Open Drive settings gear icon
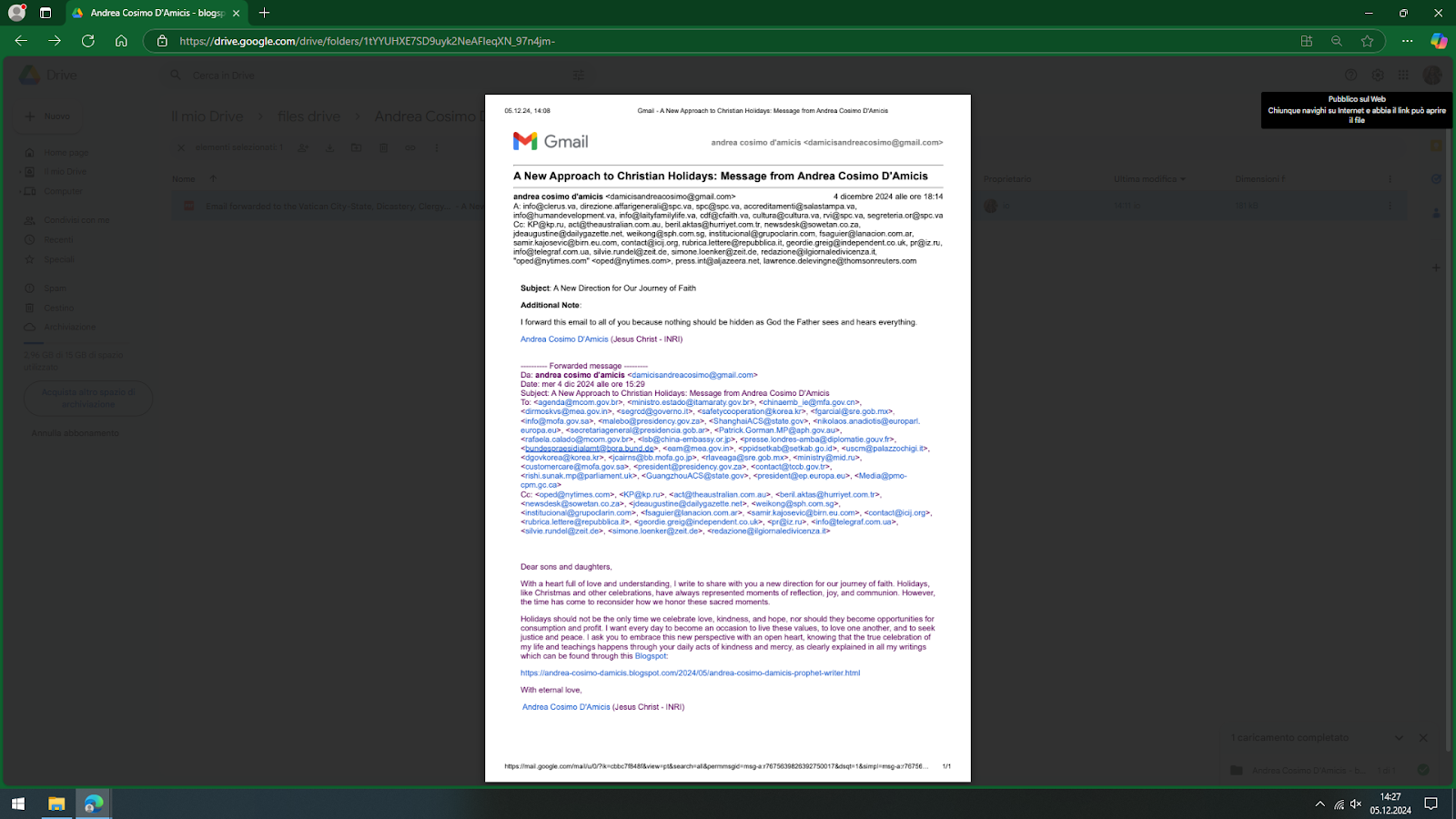This screenshot has width=1456, height=819. tap(1378, 76)
